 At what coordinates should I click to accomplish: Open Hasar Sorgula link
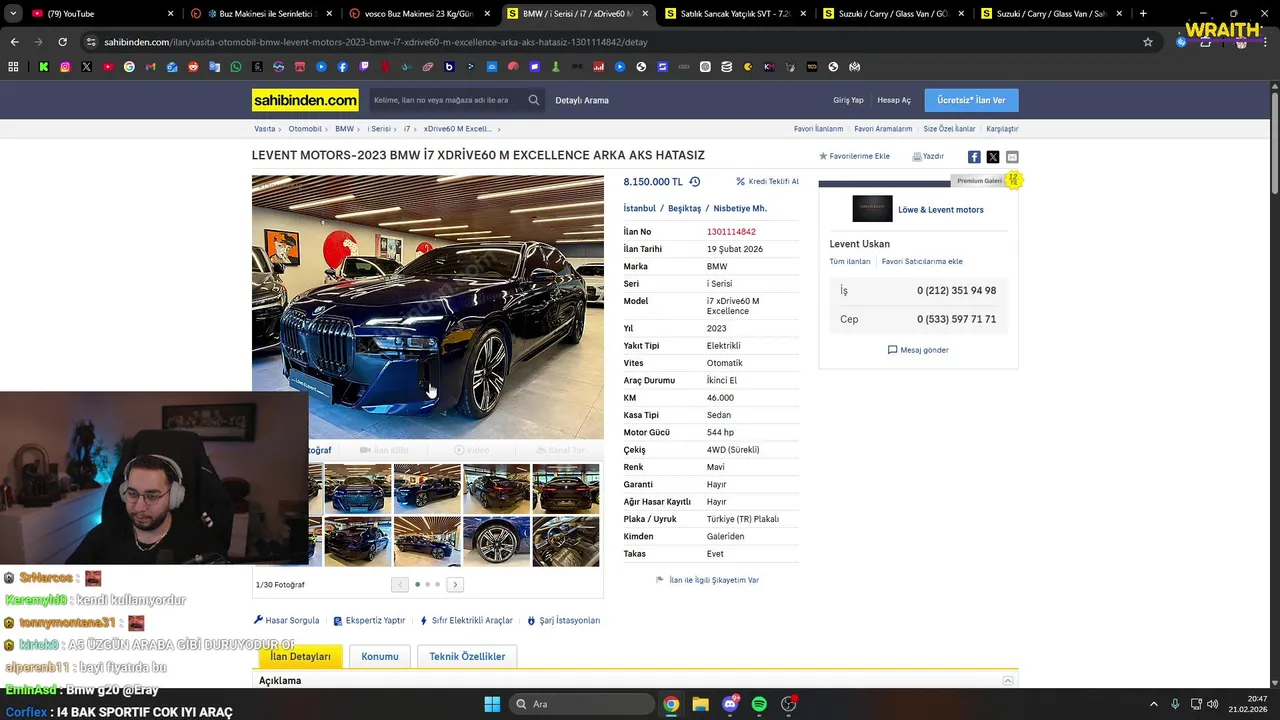point(286,620)
